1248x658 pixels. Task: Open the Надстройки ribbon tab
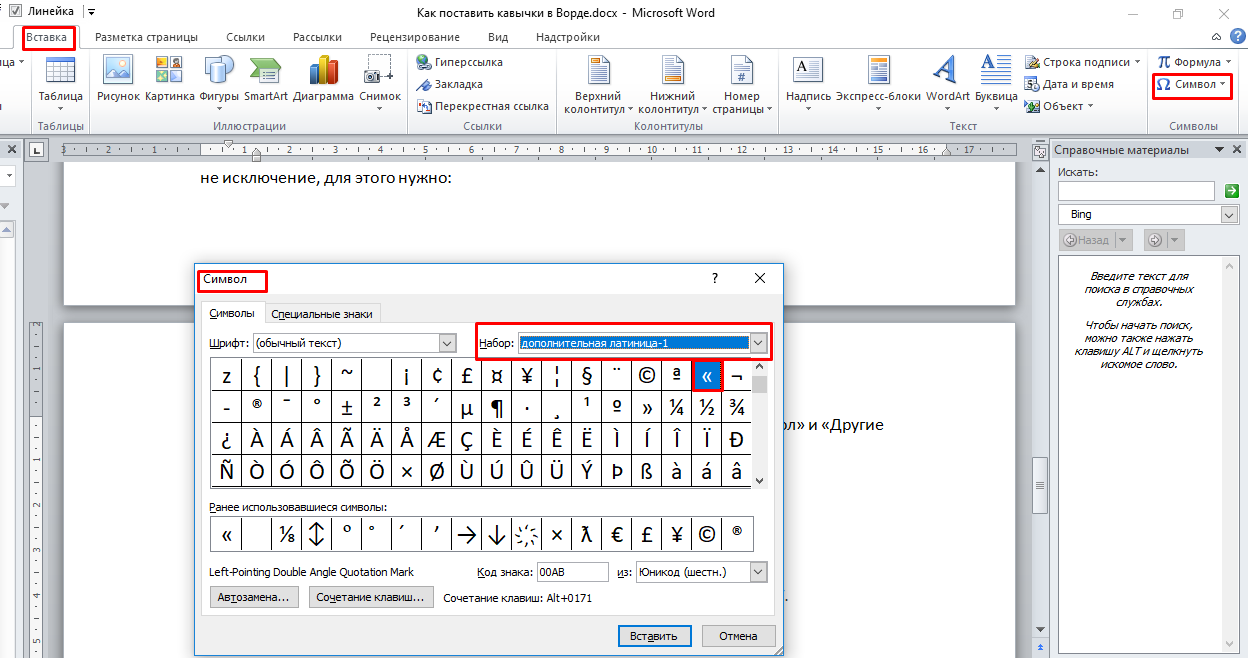(x=568, y=37)
